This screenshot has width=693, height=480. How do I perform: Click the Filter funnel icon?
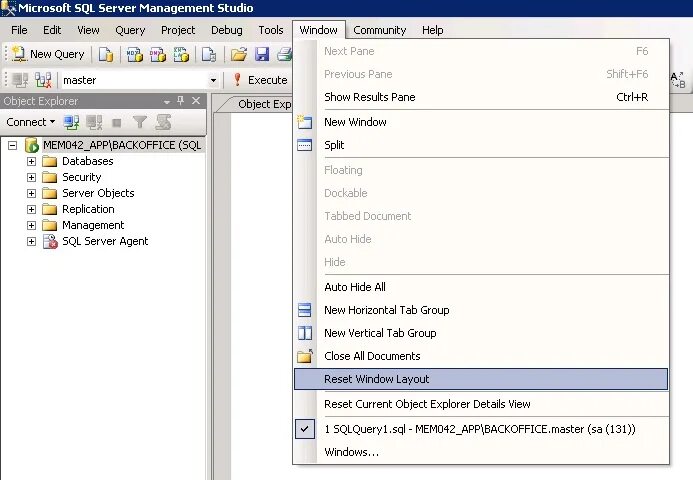(140, 122)
